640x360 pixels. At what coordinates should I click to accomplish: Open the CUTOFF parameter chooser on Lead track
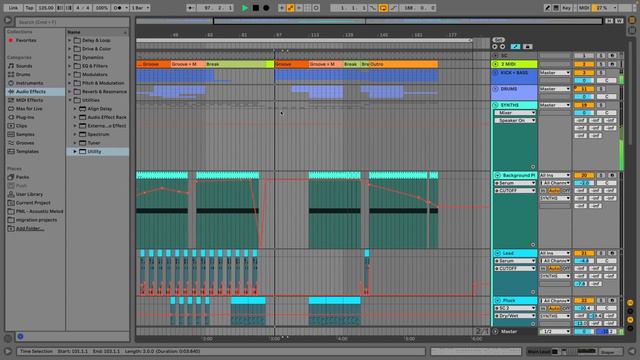click(515, 269)
